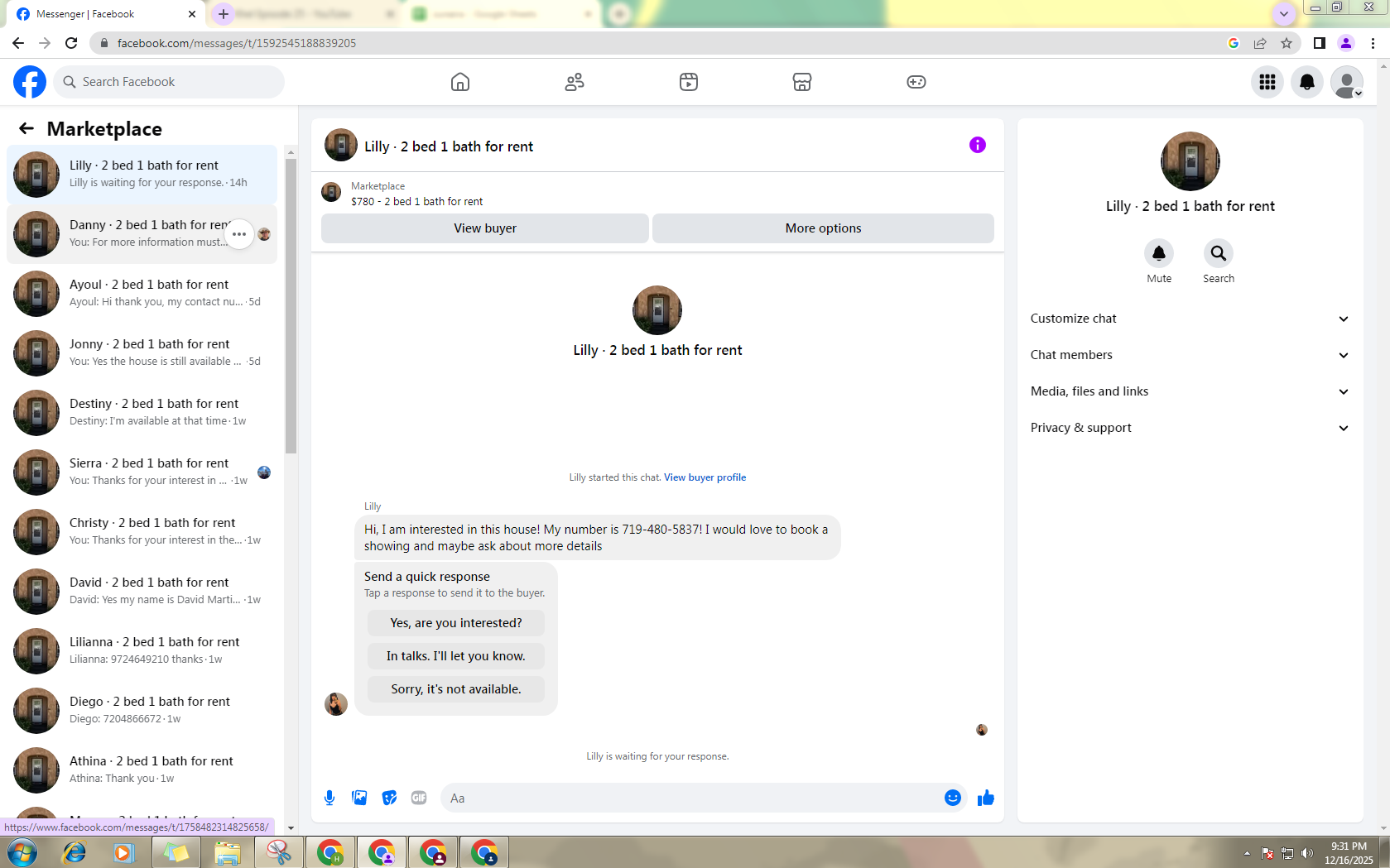Image resolution: width=1390 pixels, height=868 pixels.
Task: Open Facebook Home icon
Action: click(460, 82)
